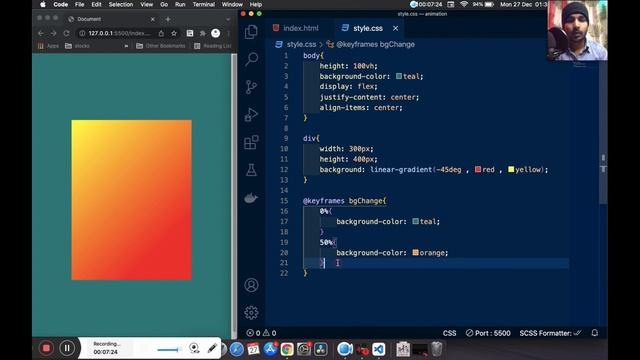Open the Selection menu

click(x=121, y=4)
